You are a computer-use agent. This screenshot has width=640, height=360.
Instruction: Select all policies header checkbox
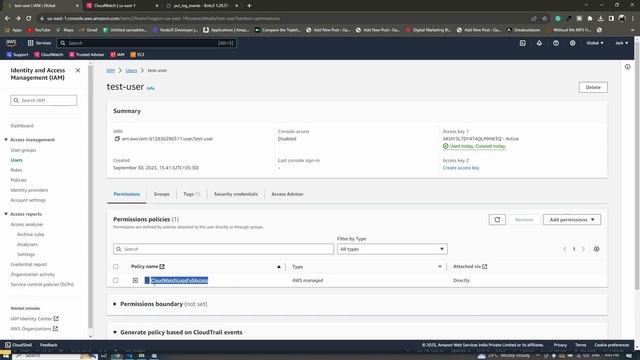click(x=116, y=267)
